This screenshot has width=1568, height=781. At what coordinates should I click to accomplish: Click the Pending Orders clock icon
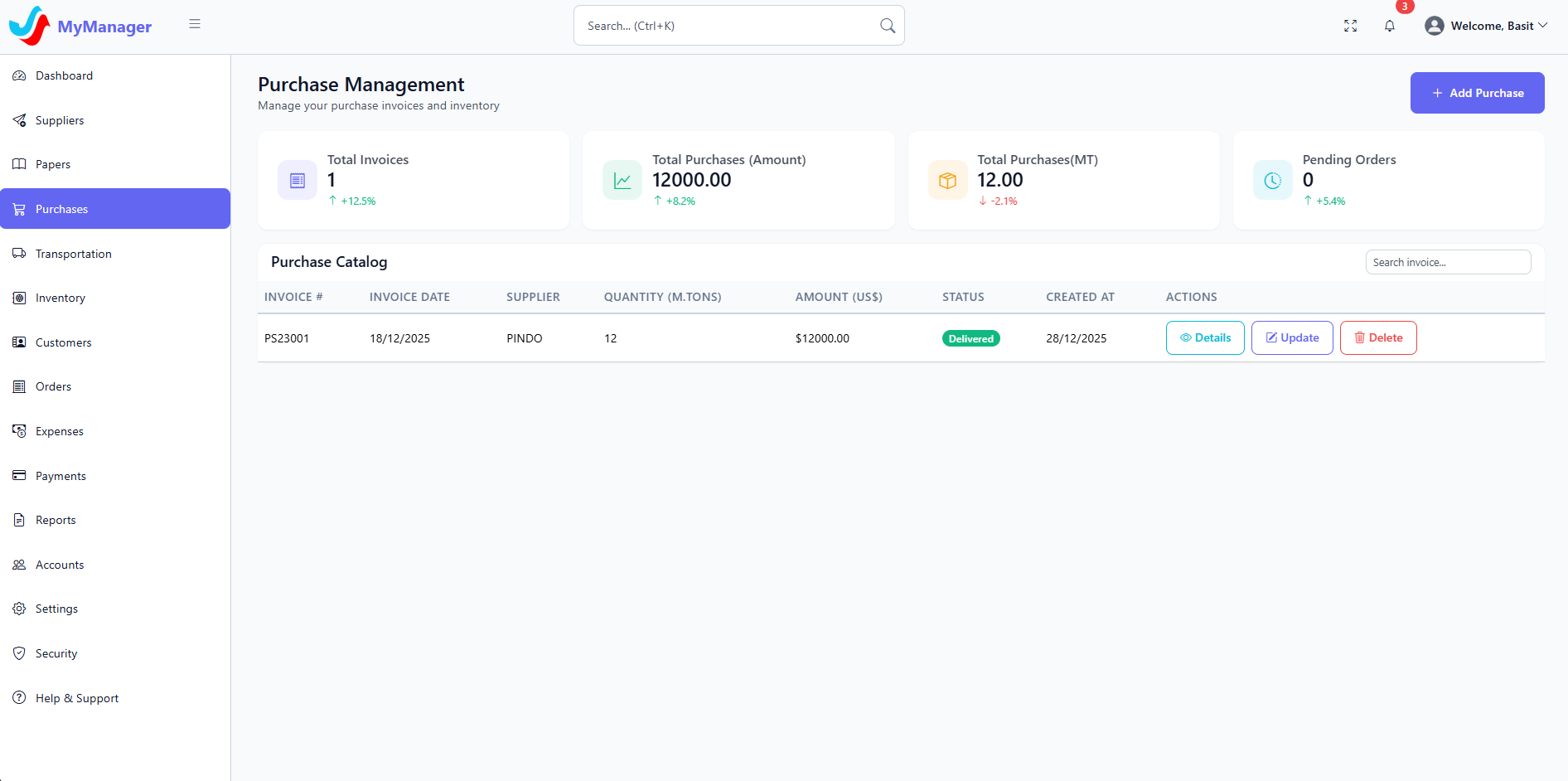coord(1272,180)
